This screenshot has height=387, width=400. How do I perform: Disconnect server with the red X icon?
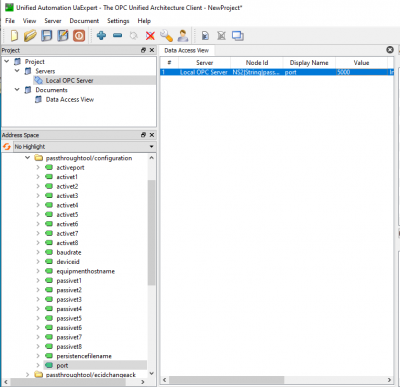click(x=150, y=35)
